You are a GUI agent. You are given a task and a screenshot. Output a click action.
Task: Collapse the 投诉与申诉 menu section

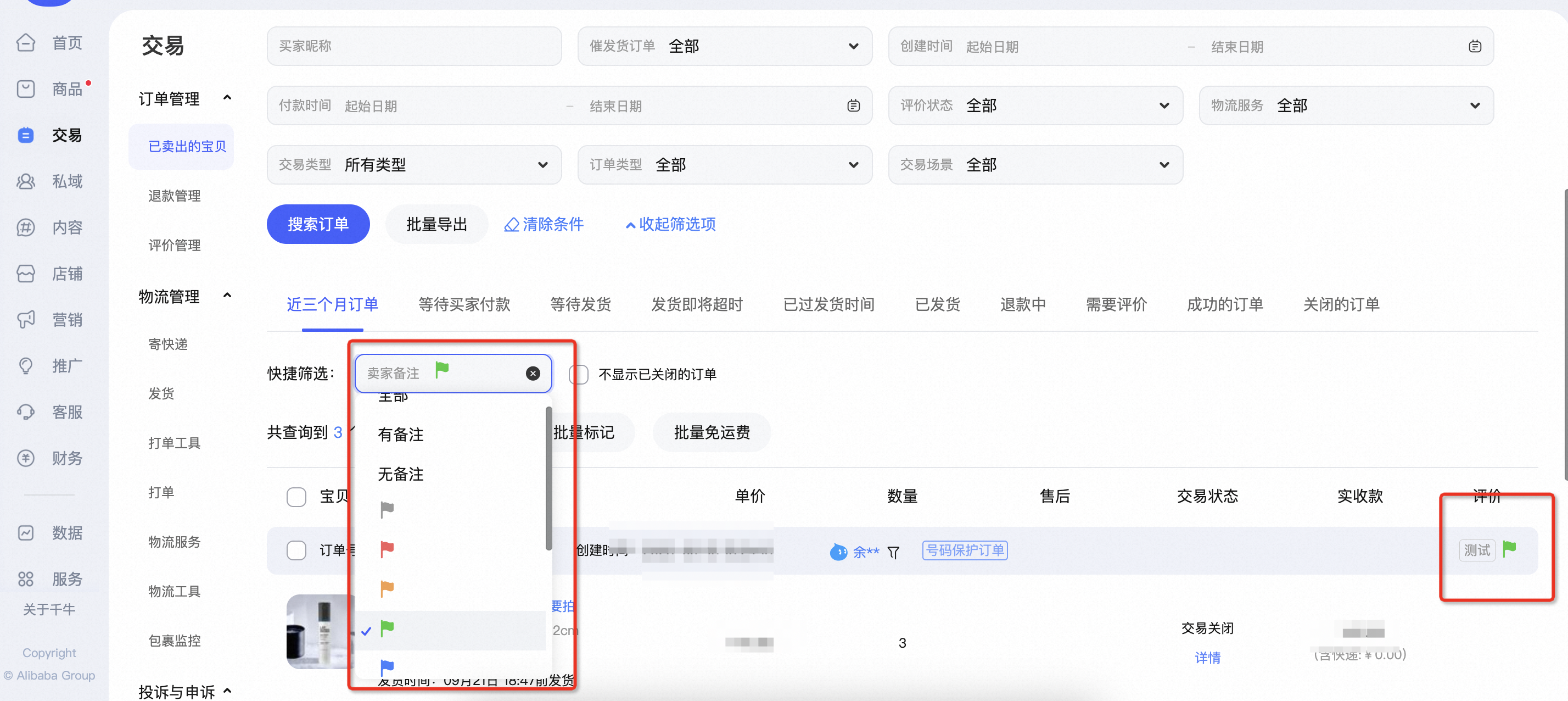[227, 691]
